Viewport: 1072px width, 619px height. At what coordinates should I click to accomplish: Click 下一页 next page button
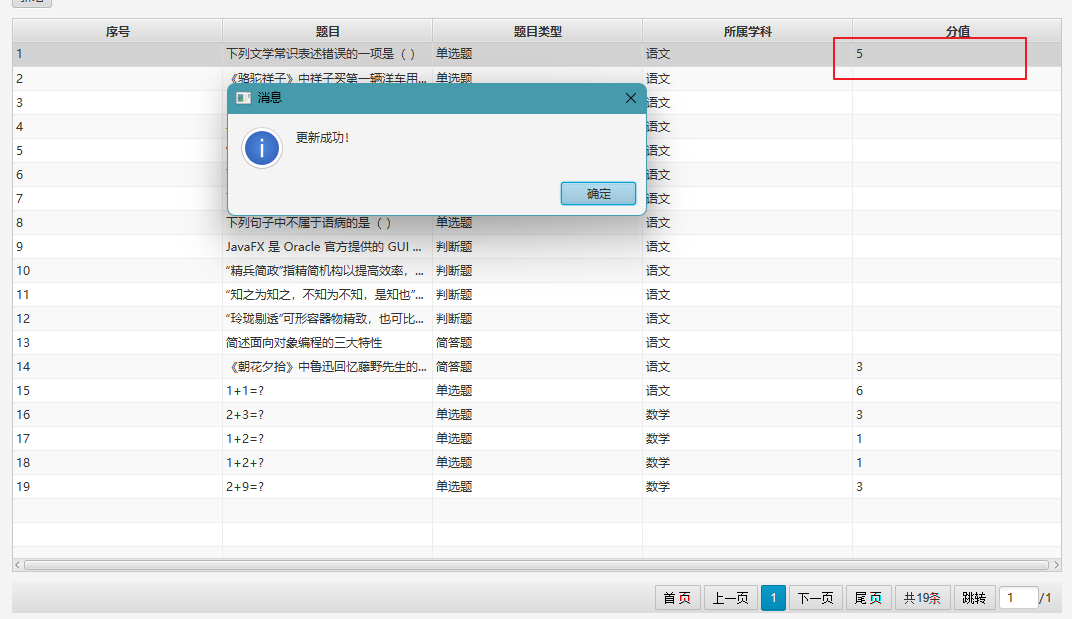tap(815, 598)
